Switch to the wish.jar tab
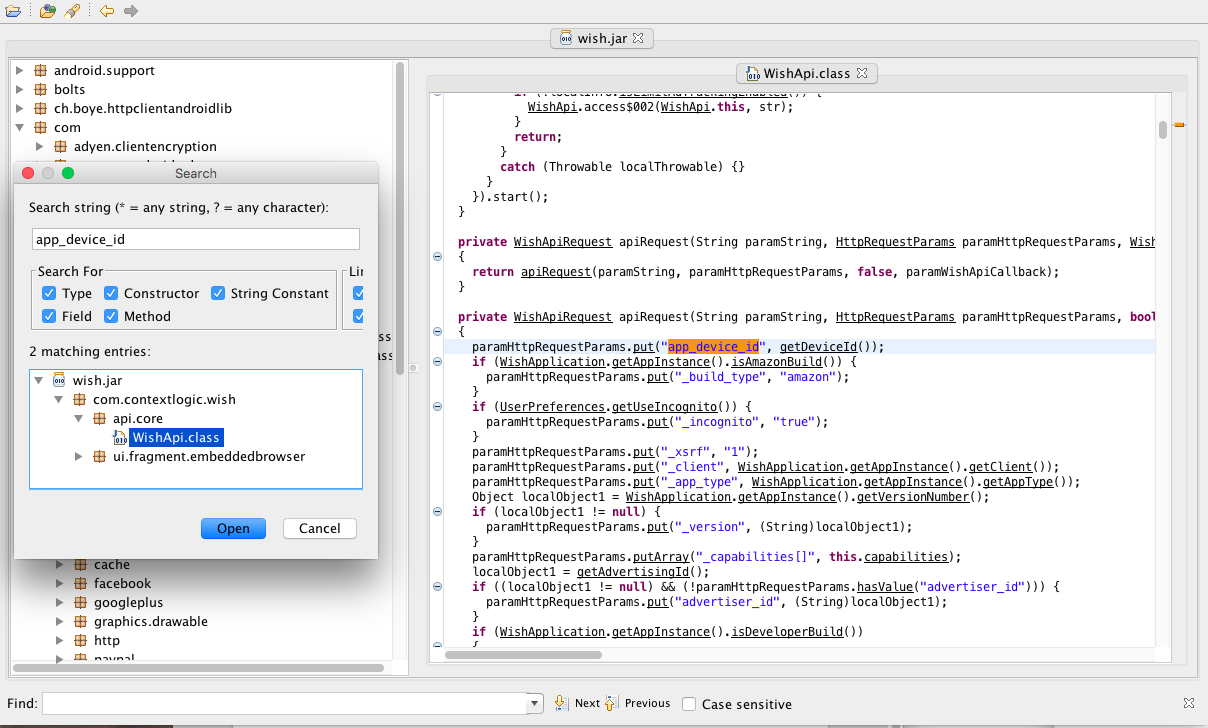This screenshot has width=1208, height=728. click(x=602, y=39)
